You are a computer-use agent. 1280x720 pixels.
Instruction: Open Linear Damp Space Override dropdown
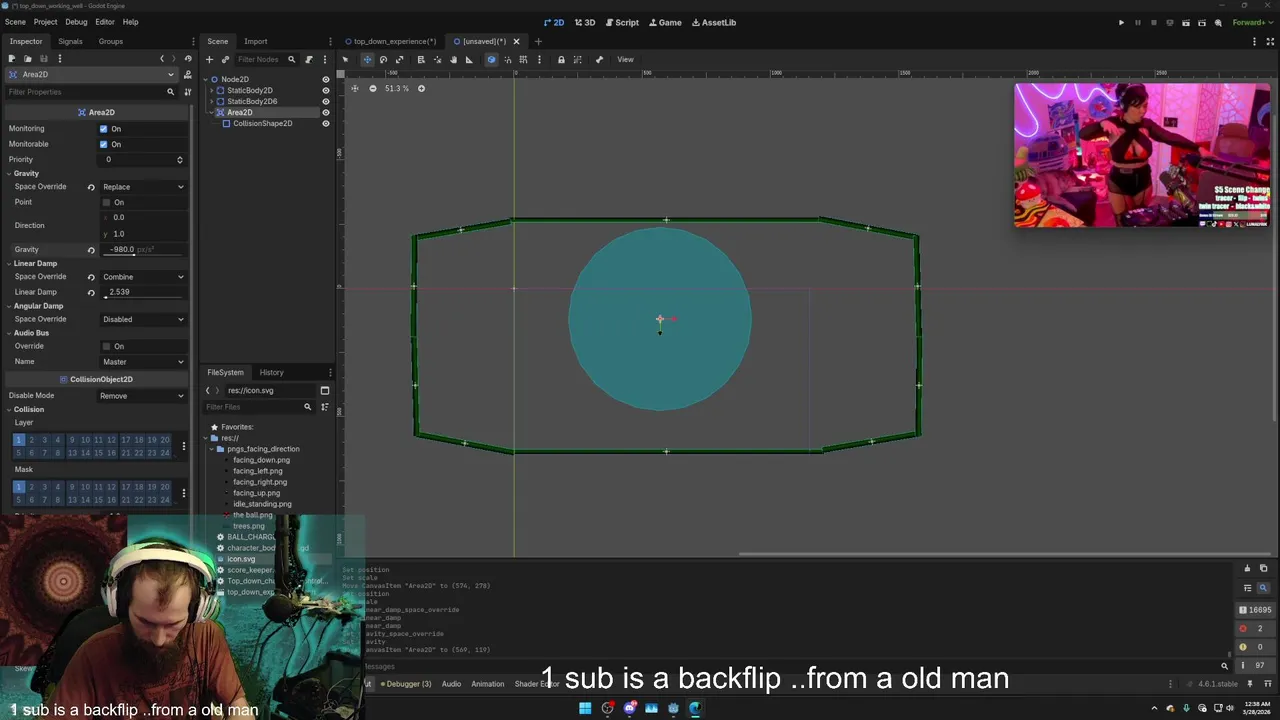pyautogui.click(x=143, y=277)
